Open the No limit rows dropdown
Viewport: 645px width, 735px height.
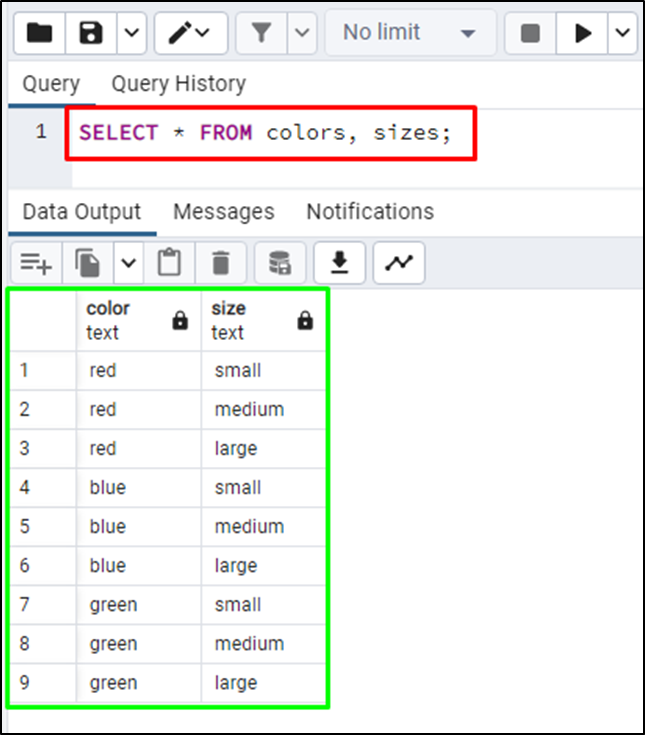coord(410,33)
